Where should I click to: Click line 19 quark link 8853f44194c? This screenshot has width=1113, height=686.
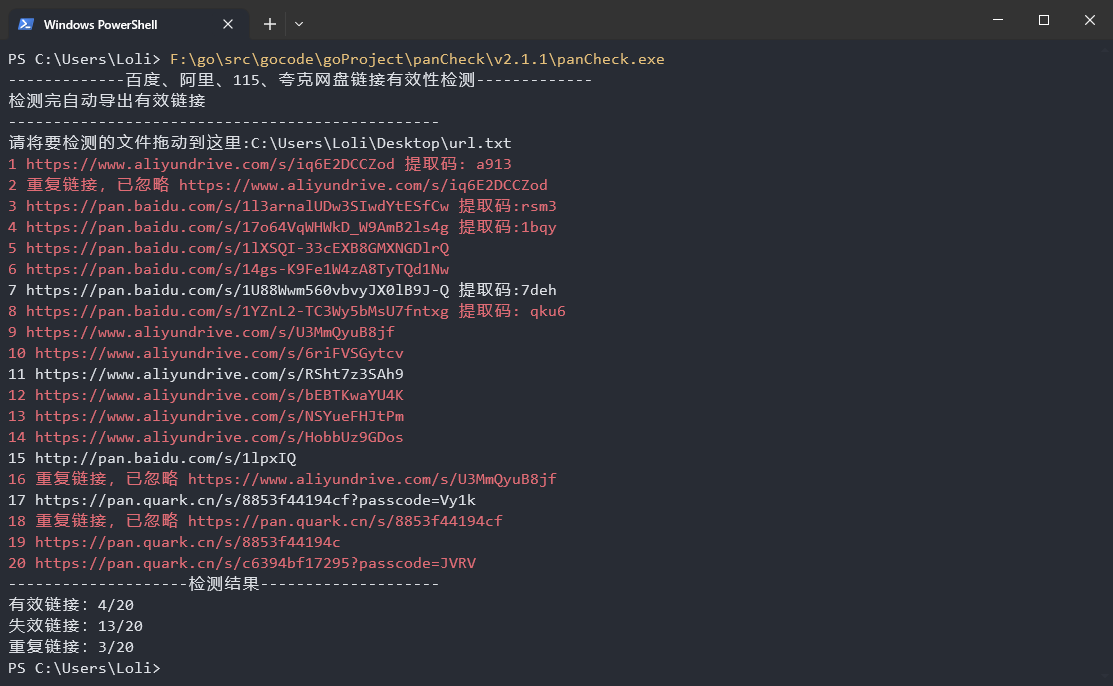pyautogui.click(x=187, y=542)
